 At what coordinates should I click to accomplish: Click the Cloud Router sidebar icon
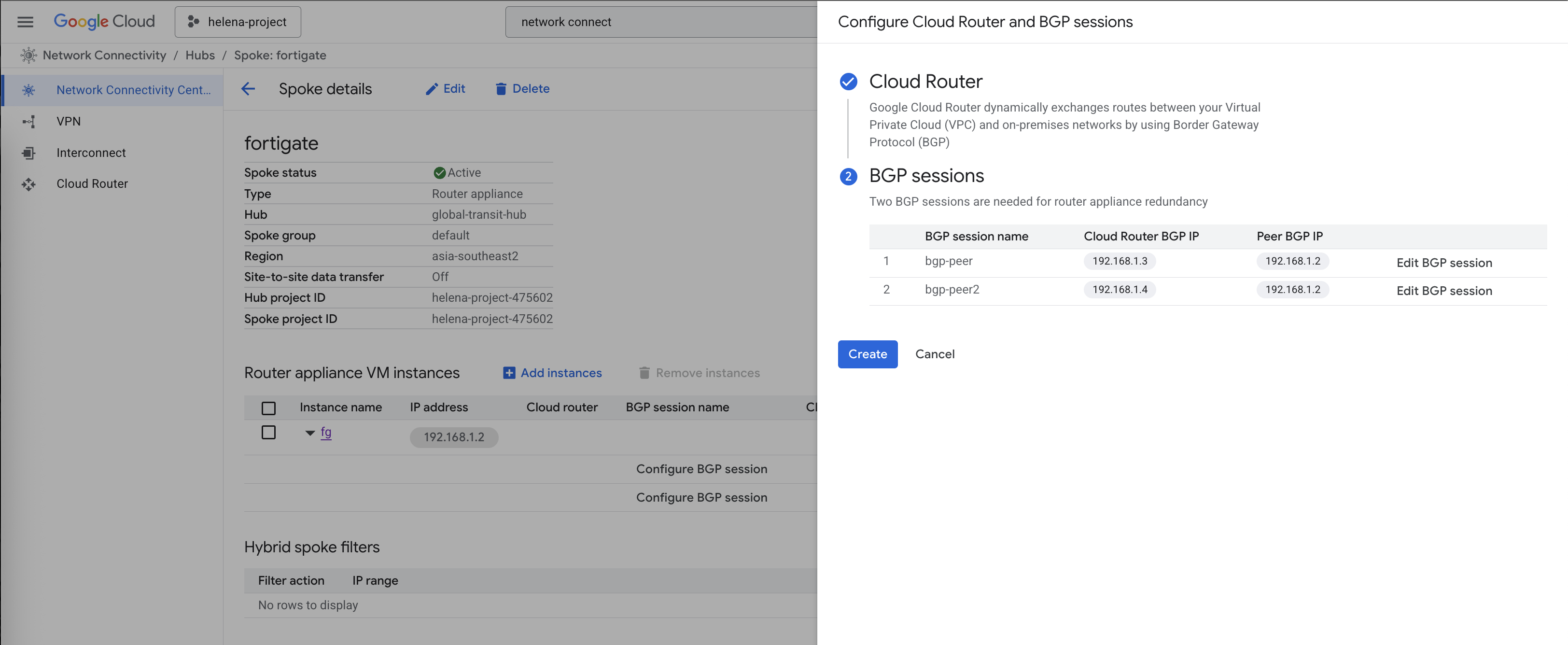click(28, 184)
